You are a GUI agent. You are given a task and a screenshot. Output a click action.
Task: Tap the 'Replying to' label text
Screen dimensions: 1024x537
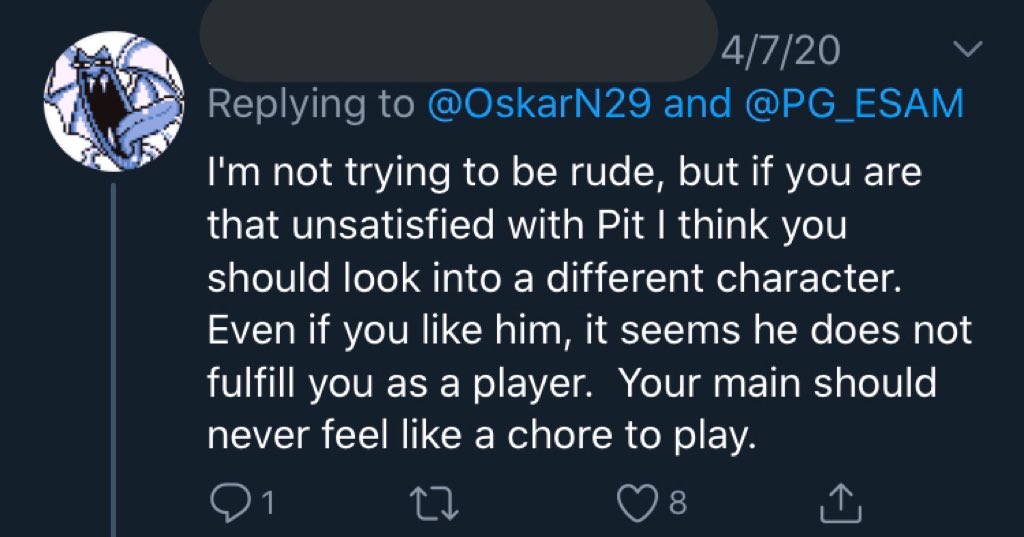point(311,105)
